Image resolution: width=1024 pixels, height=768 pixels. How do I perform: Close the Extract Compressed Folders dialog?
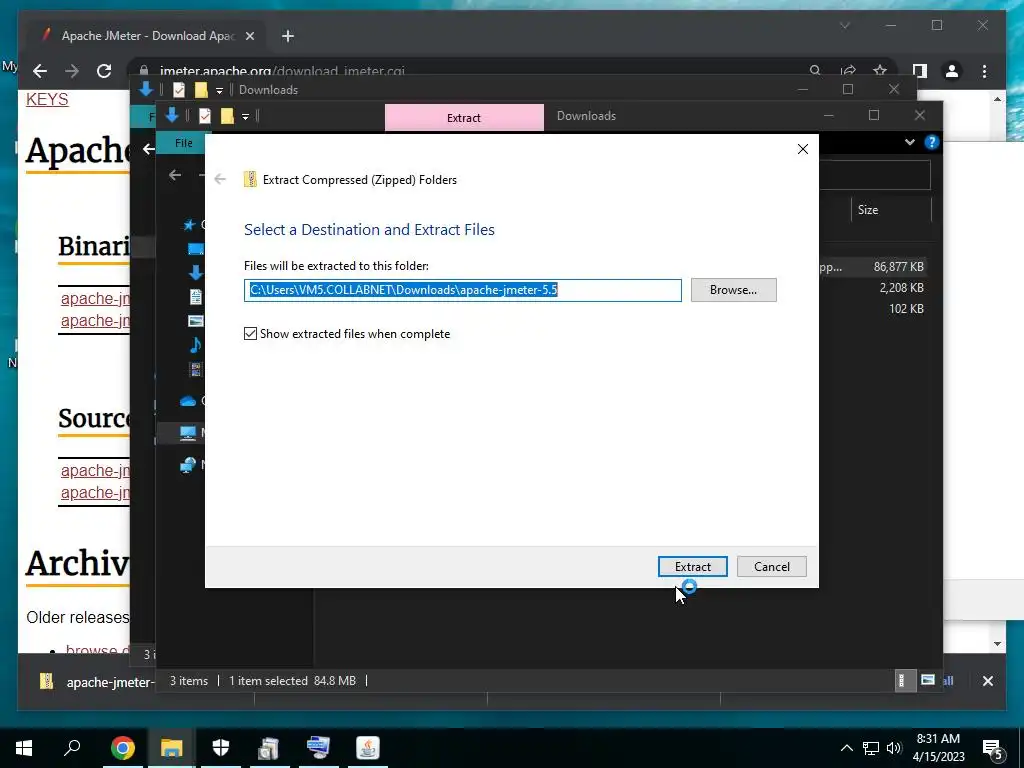pos(803,149)
